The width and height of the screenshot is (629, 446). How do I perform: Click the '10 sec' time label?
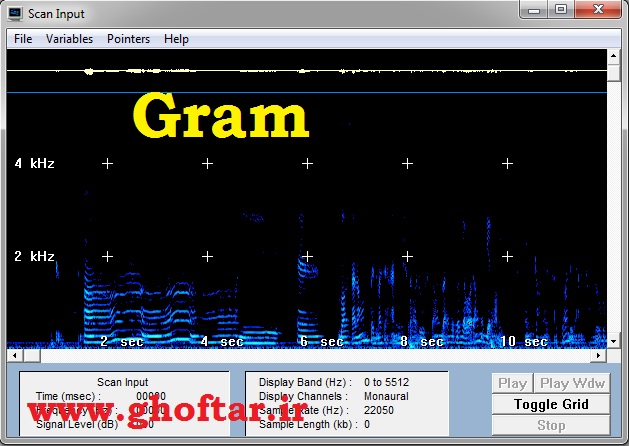(x=523, y=342)
